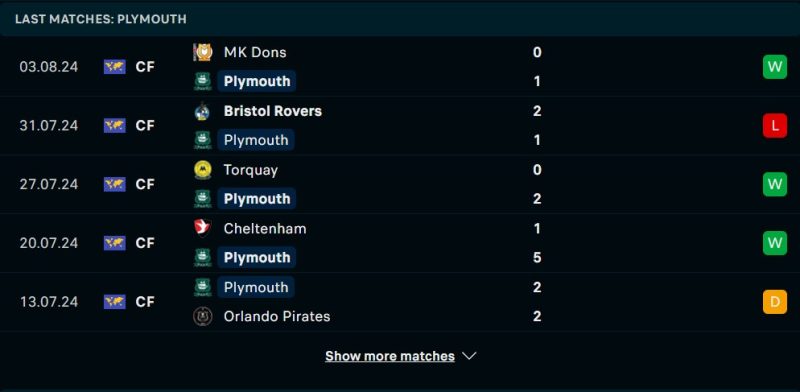Click CF competition label for 27.07.24

tap(145, 184)
